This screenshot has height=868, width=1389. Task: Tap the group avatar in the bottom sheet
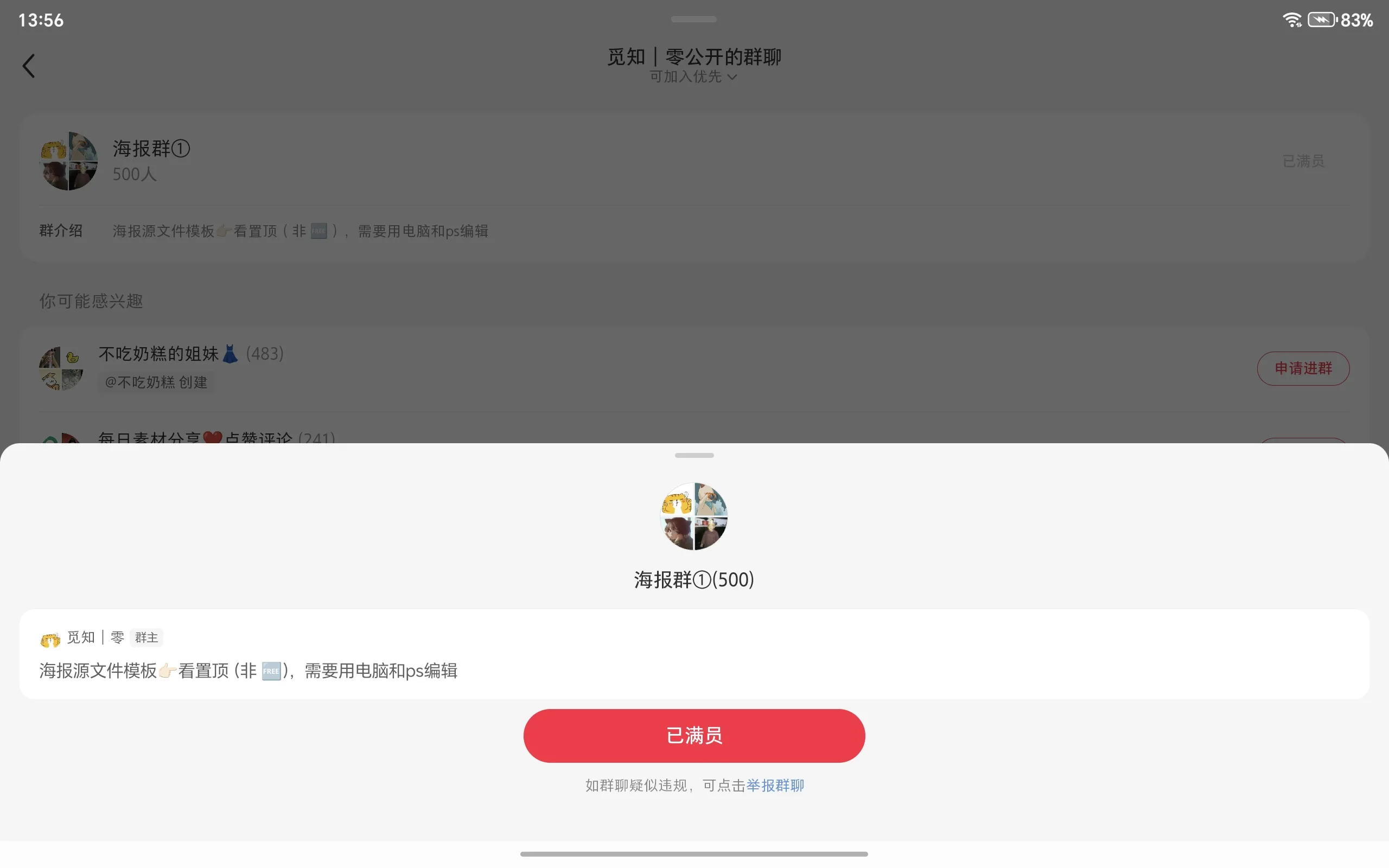[694, 516]
